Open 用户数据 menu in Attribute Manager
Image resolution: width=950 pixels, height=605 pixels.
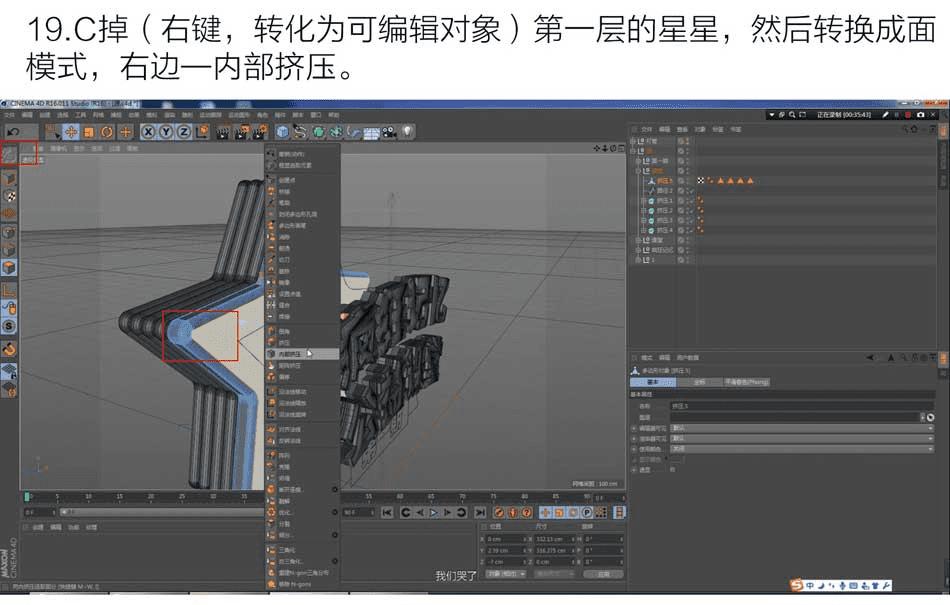pyautogui.click(x=688, y=358)
